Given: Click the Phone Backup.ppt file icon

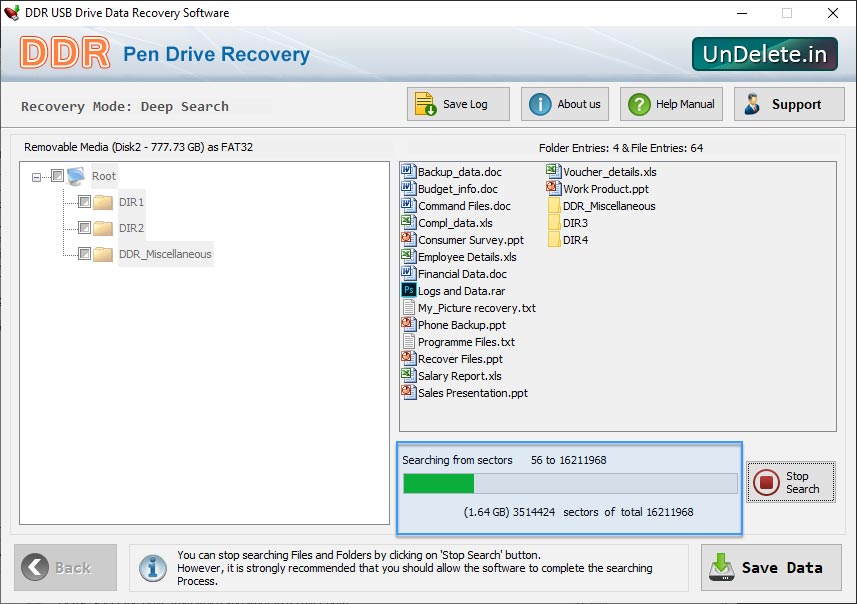Looking at the screenshot, I should (x=408, y=324).
